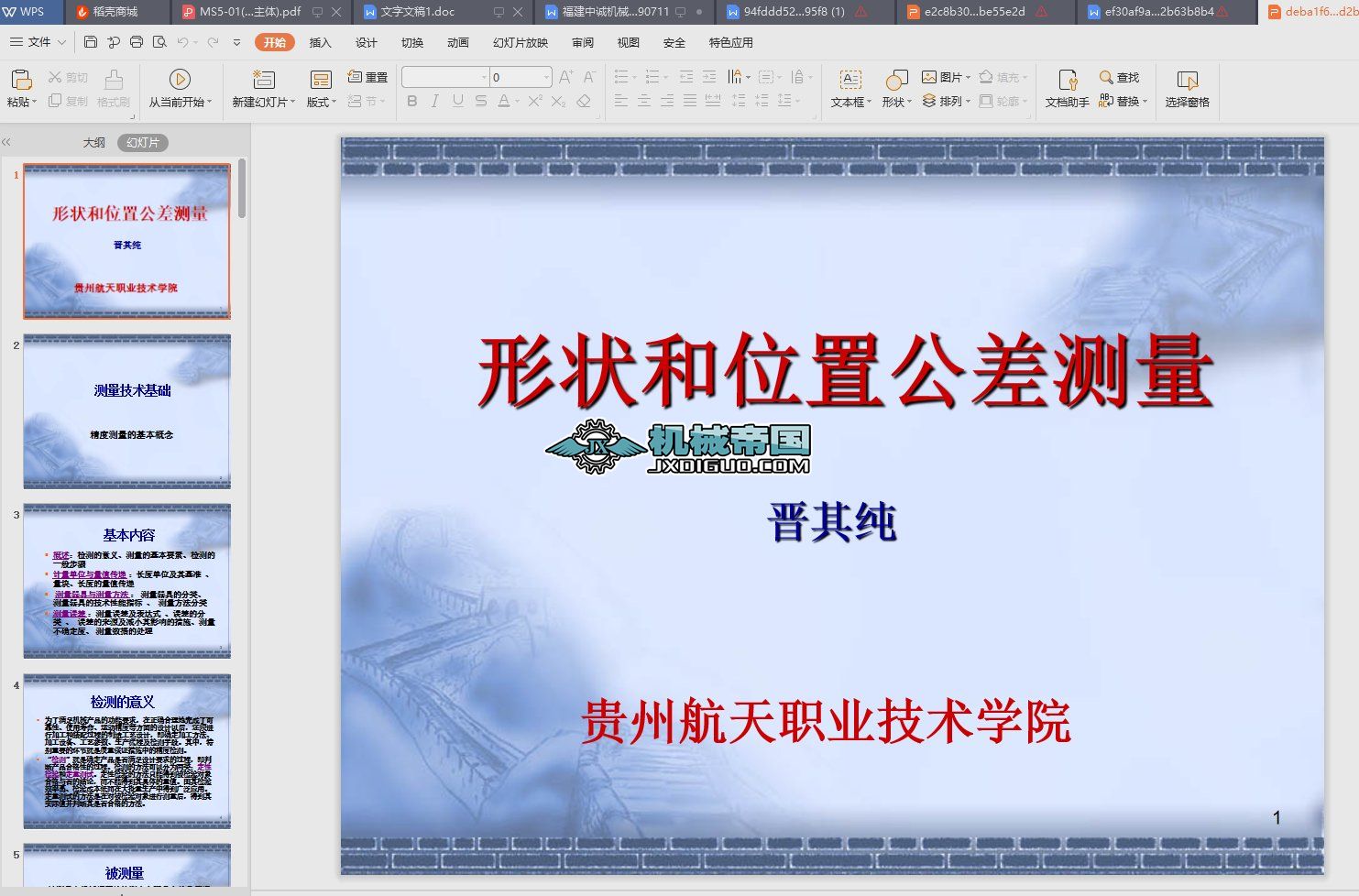Toggle distributed text alignment
1359x896 pixels.
tap(713, 102)
